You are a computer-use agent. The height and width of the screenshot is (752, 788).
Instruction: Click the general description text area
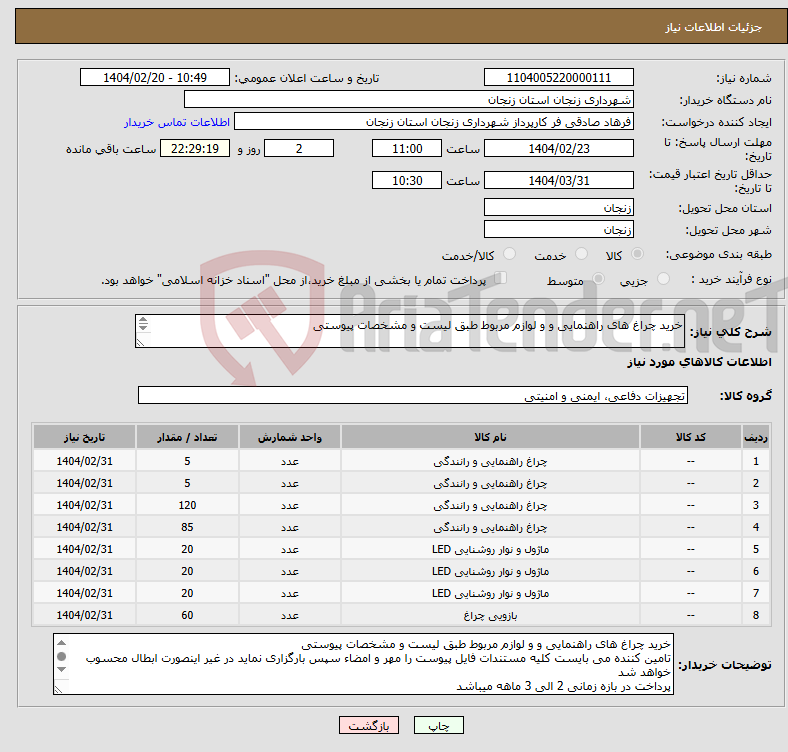[410, 331]
